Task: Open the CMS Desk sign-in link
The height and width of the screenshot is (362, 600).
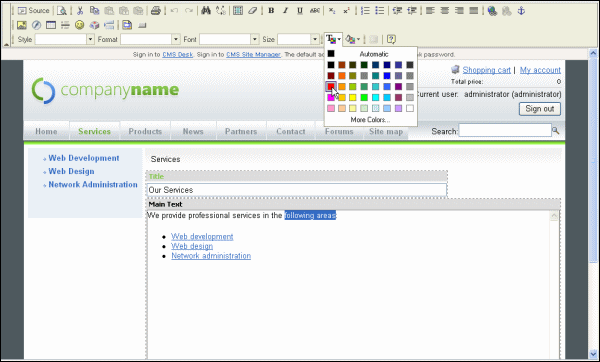Action: tap(178, 54)
